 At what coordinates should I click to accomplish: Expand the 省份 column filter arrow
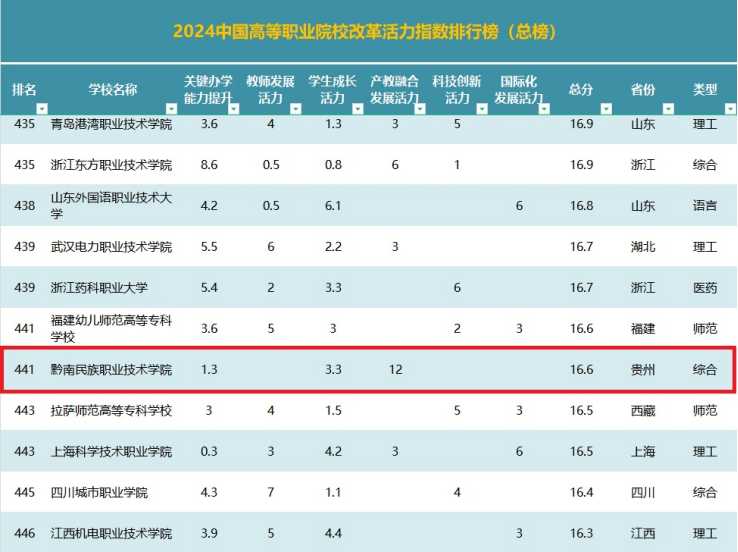coord(667,108)
